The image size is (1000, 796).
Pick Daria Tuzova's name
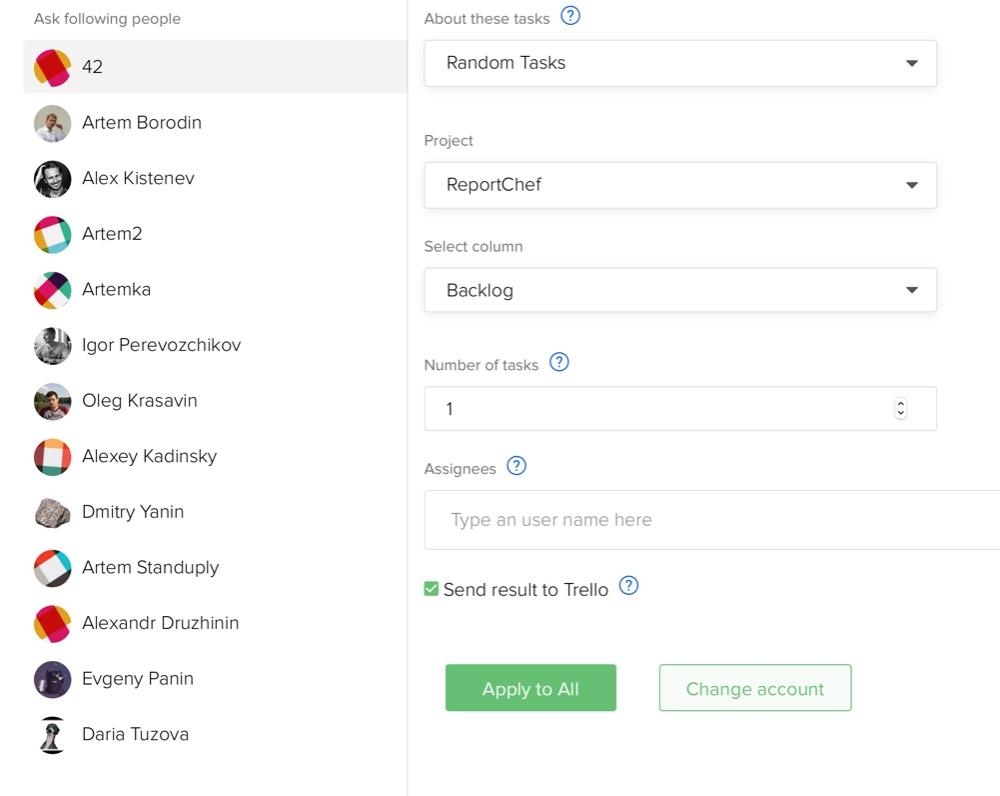[x=136, y=734]
